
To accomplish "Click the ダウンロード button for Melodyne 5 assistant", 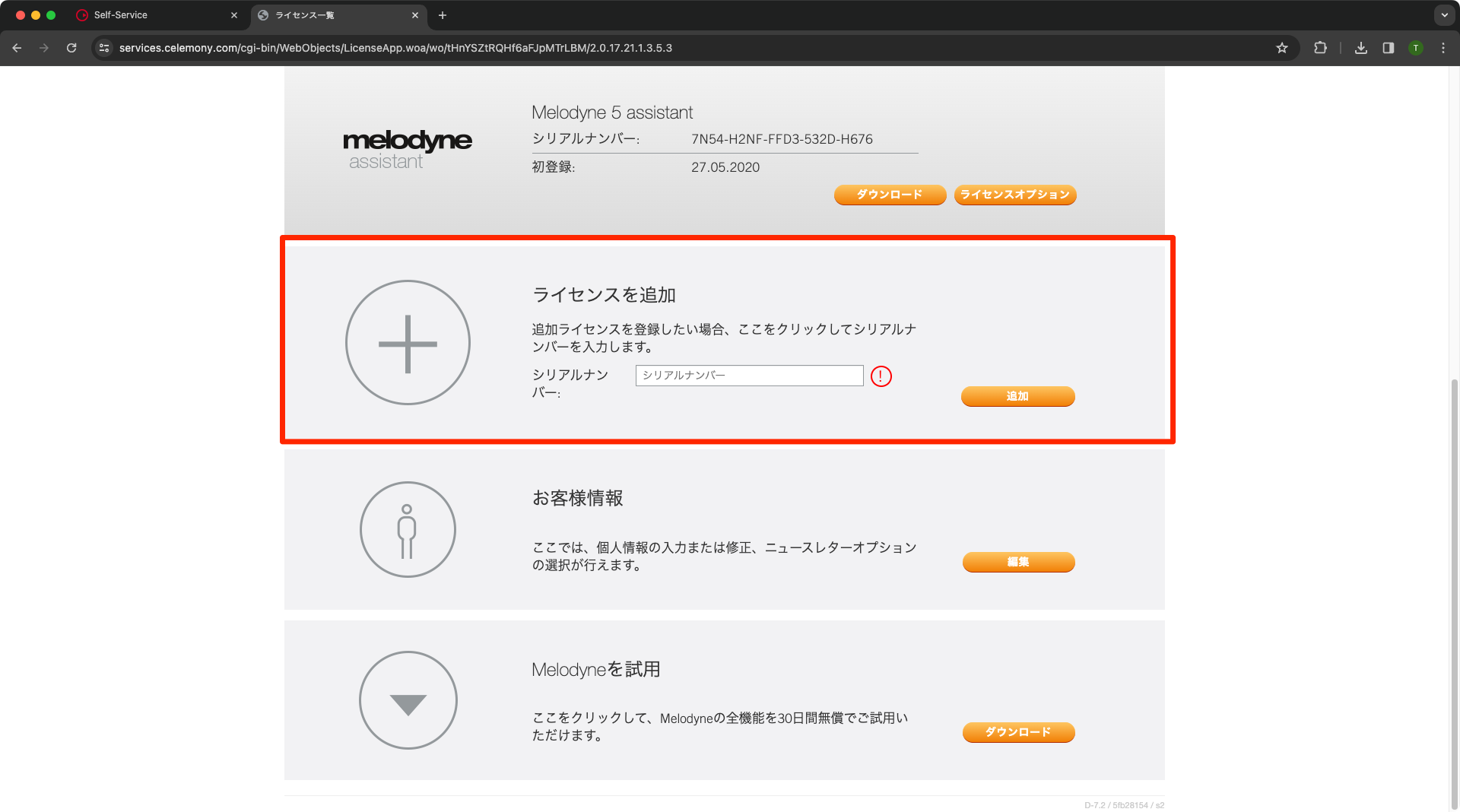I will [x=890, y=195].
